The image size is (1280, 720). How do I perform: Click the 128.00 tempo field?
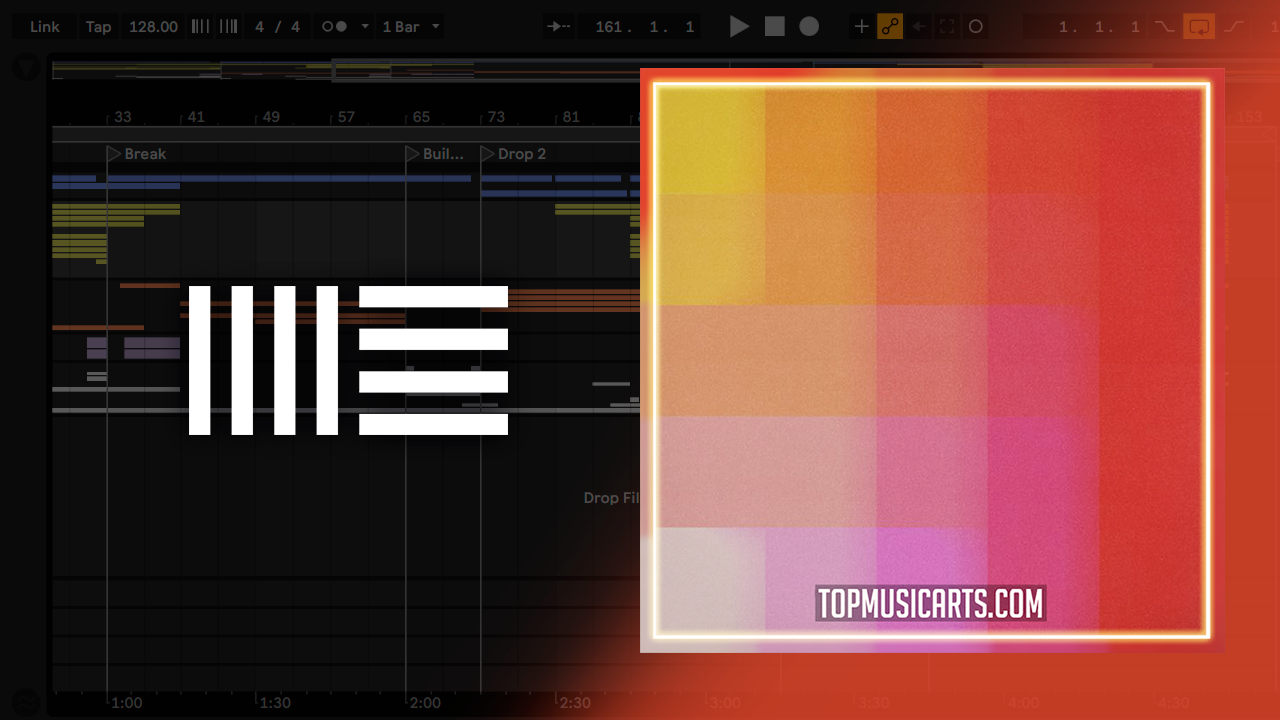pos(153,27)
